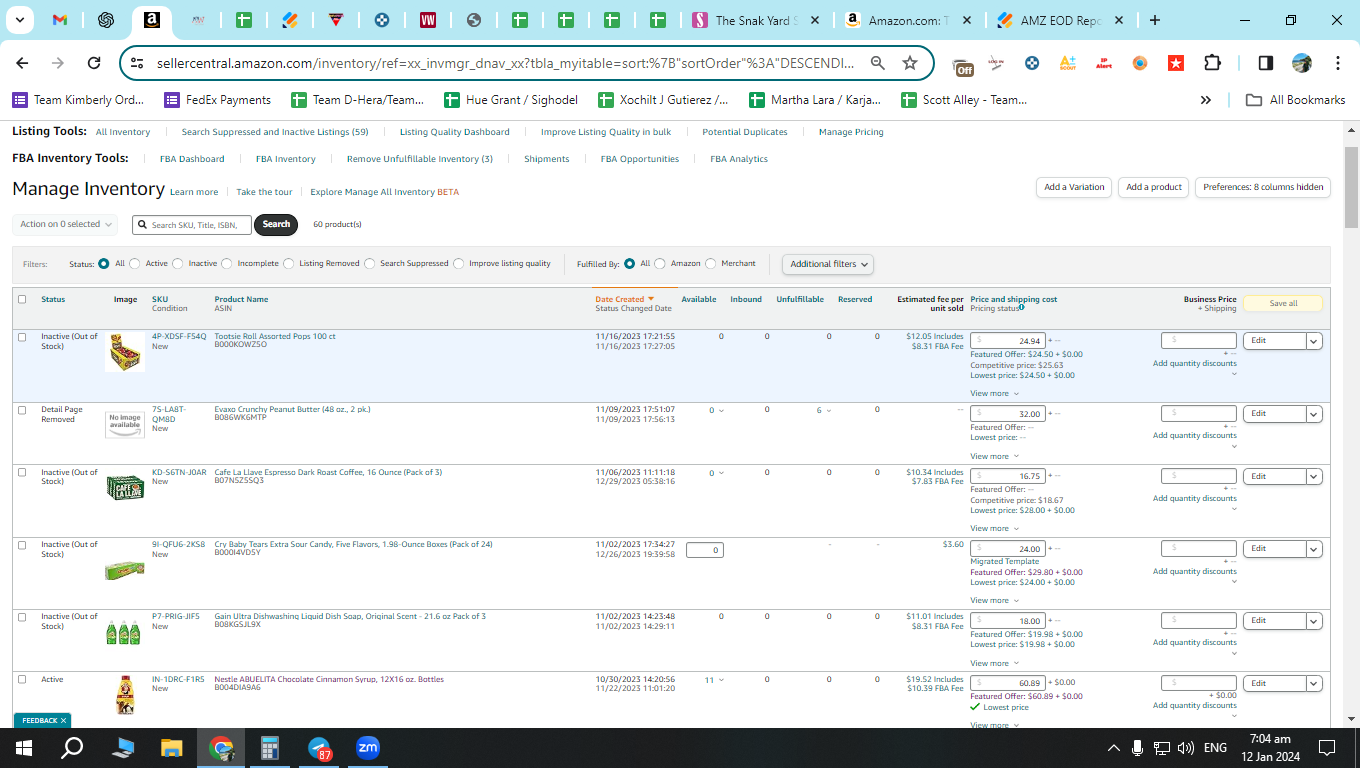
Task: Click the page's vertical scrollbar
Action: pos(1351,186)
